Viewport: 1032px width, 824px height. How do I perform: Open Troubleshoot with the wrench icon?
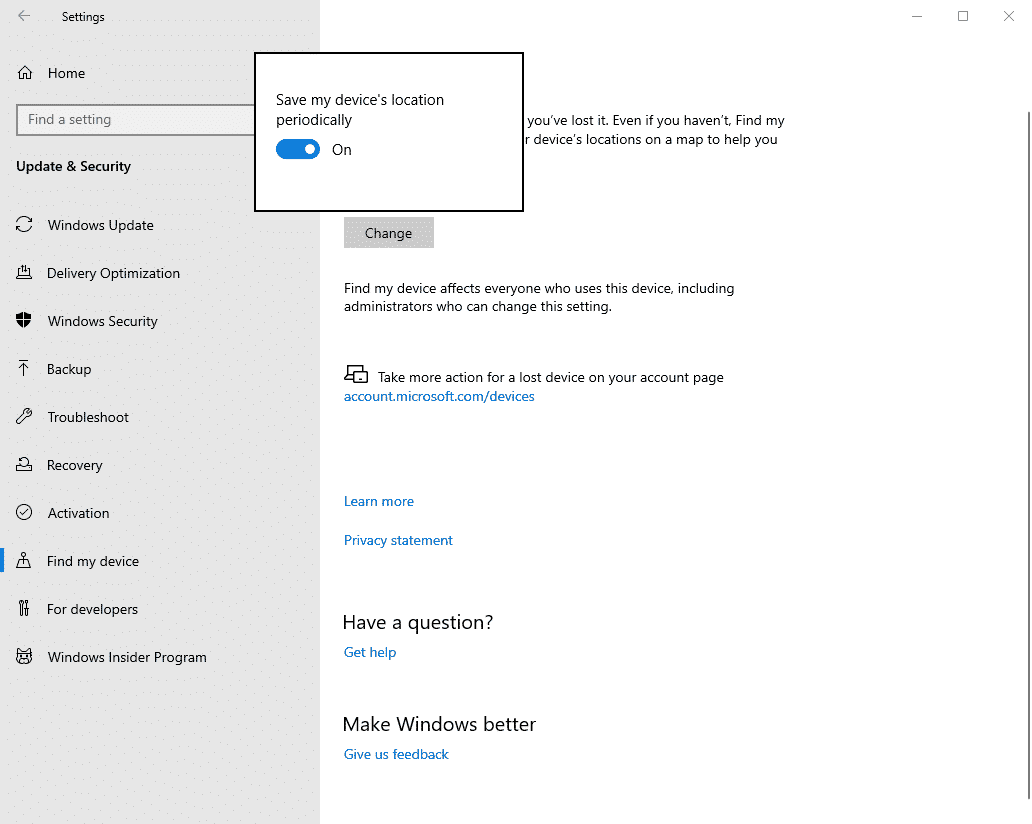click(24, 417)
